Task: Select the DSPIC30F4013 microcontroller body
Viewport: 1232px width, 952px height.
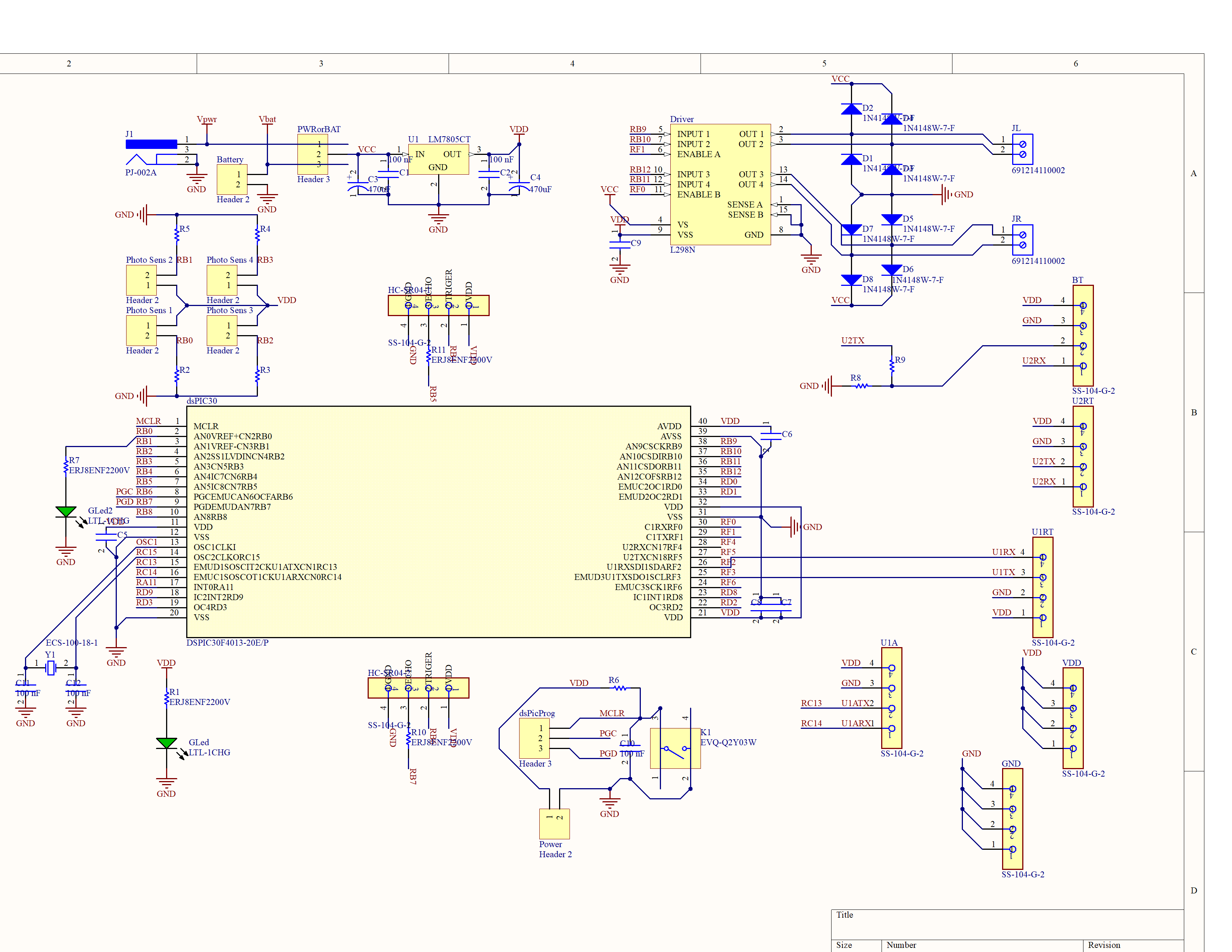Action: tap(438, 522)
